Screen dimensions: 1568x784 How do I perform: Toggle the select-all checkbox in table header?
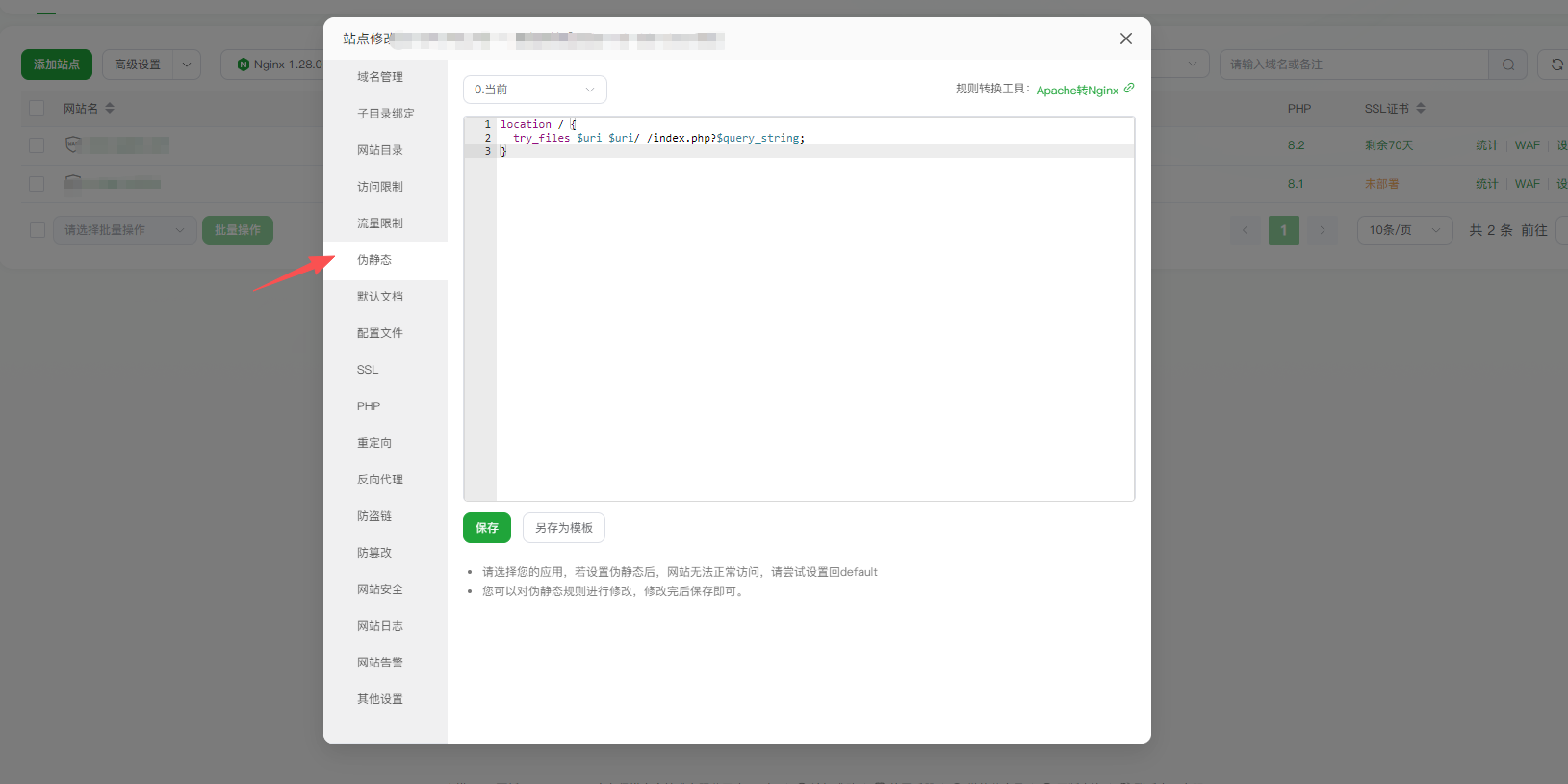tap(37, 108)
